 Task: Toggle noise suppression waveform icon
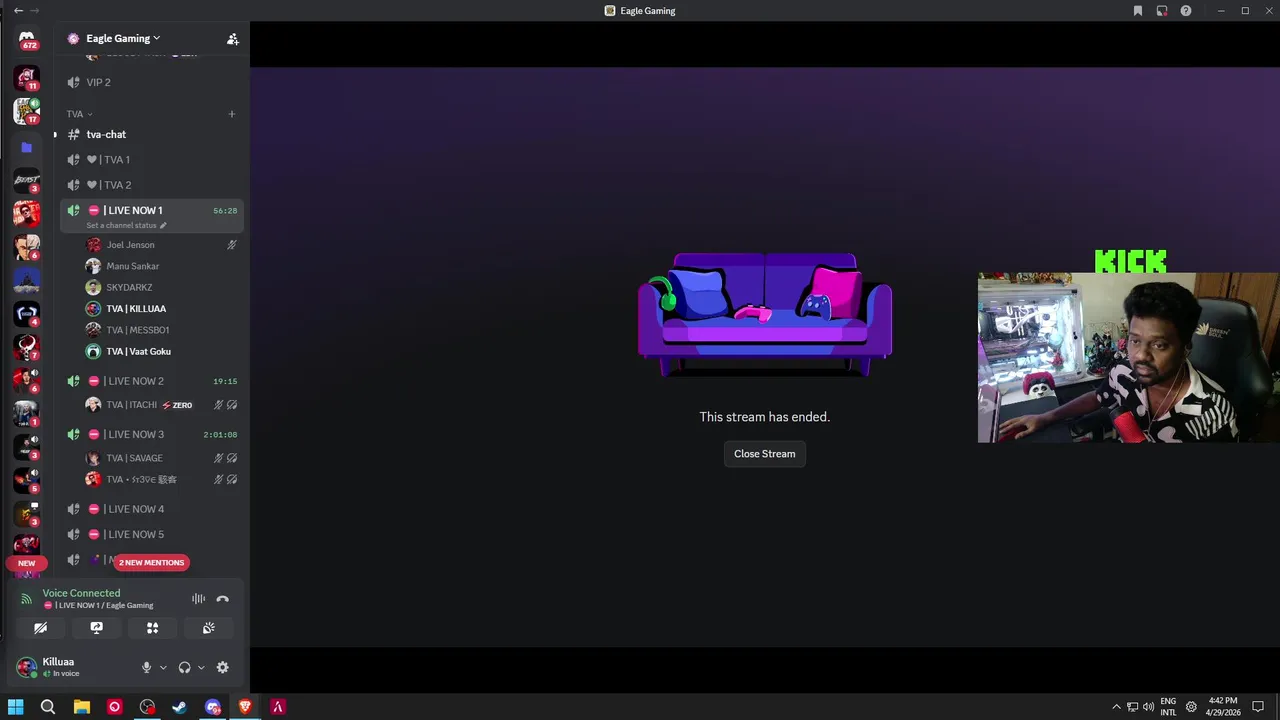point(198,599)
